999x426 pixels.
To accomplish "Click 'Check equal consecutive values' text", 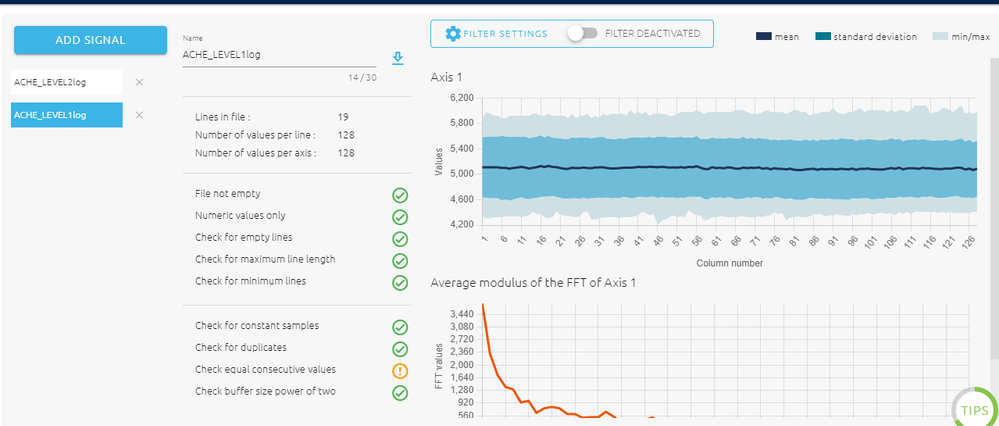I will 265,369.
